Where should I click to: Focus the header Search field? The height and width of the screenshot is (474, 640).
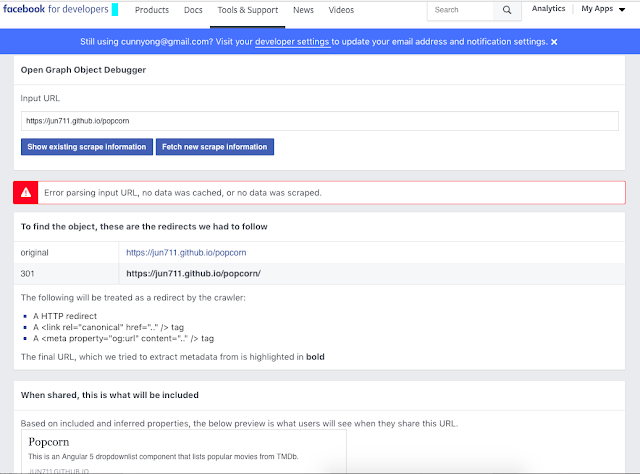[460, 10]
